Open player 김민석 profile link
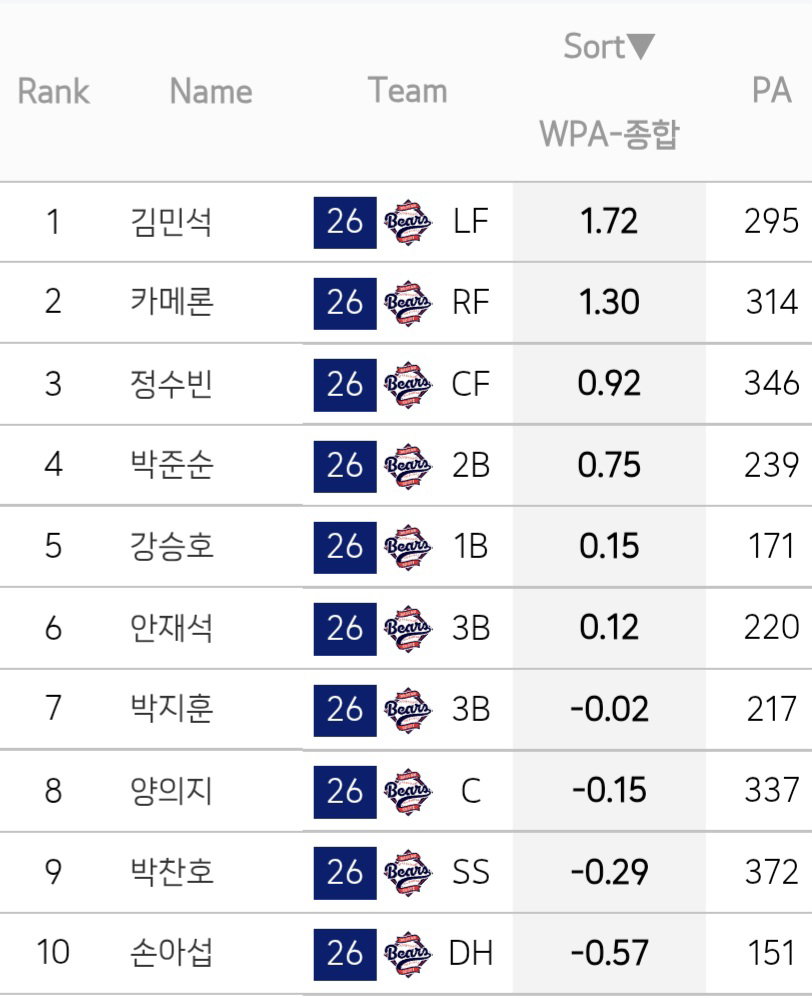 pos(171,222)
